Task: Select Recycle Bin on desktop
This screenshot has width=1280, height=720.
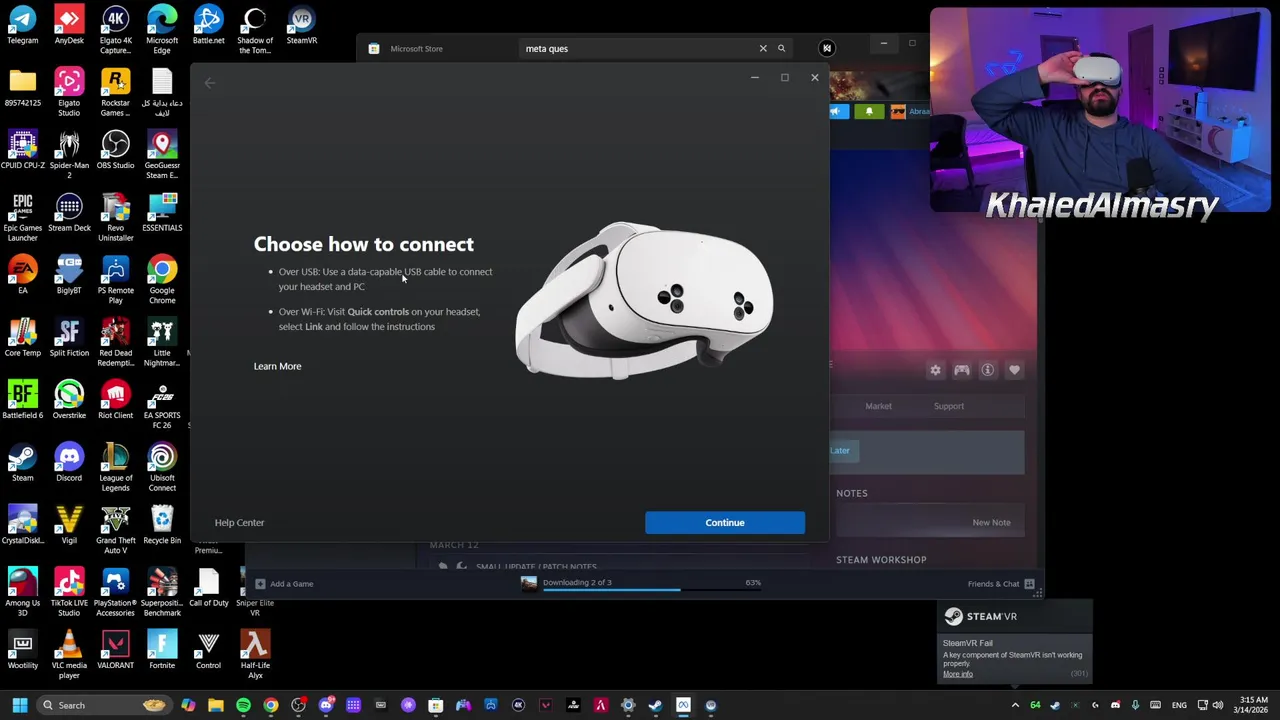Action: [x=162, y=526]
